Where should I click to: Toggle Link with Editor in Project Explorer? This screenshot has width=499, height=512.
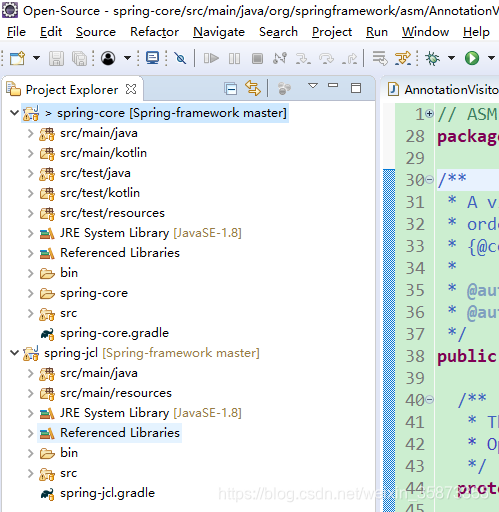(x=253, y=88)
